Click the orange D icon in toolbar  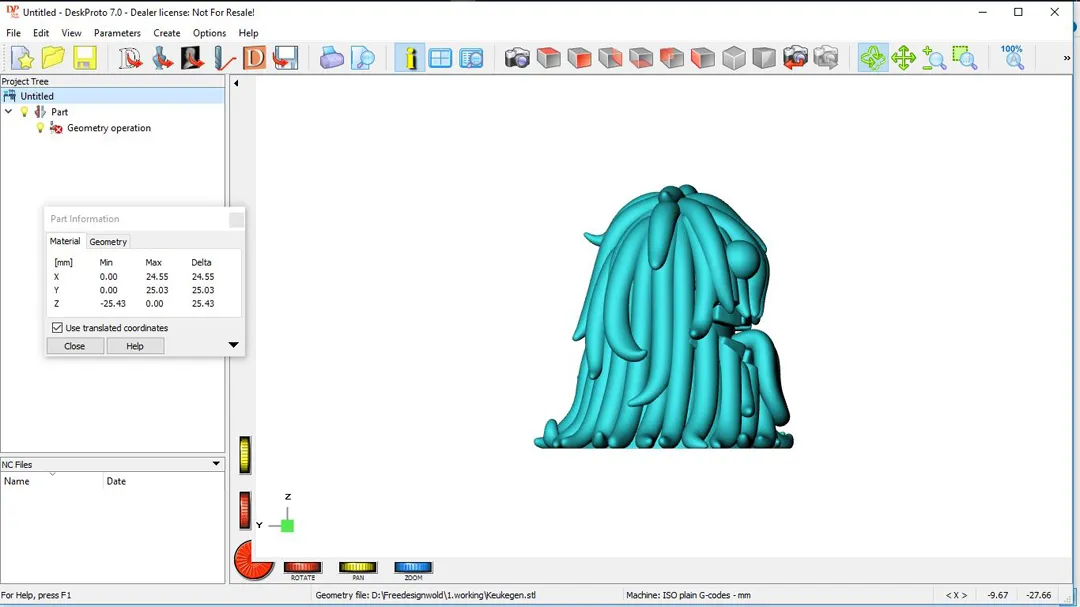point(254,59)
